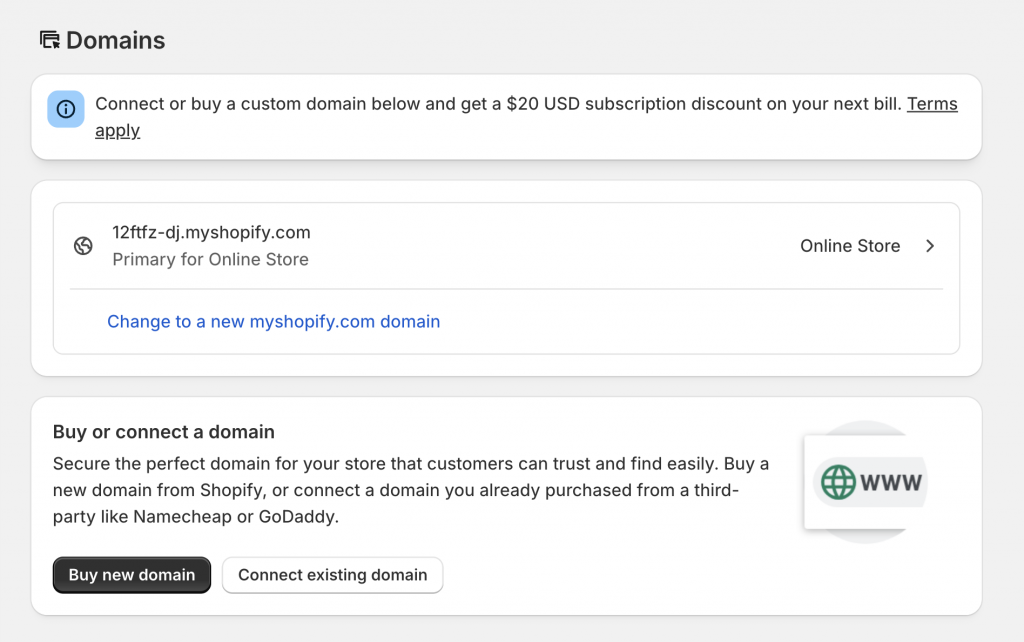Click the globe icon beside myshopify domain

(x=84, y=246)
